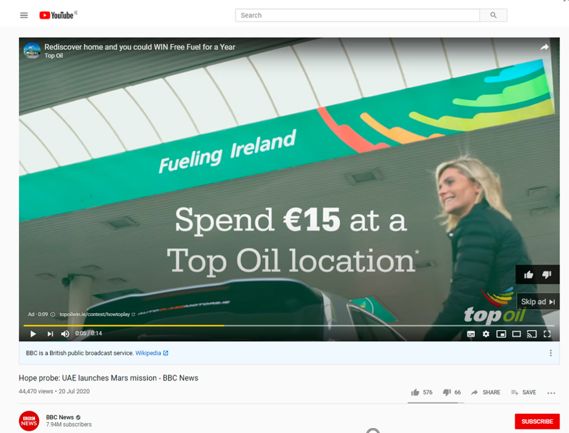The width and height of the screenshot is (569, 433).
Task: Like the ad with thumbs up
Action: (x=528, y=275)
